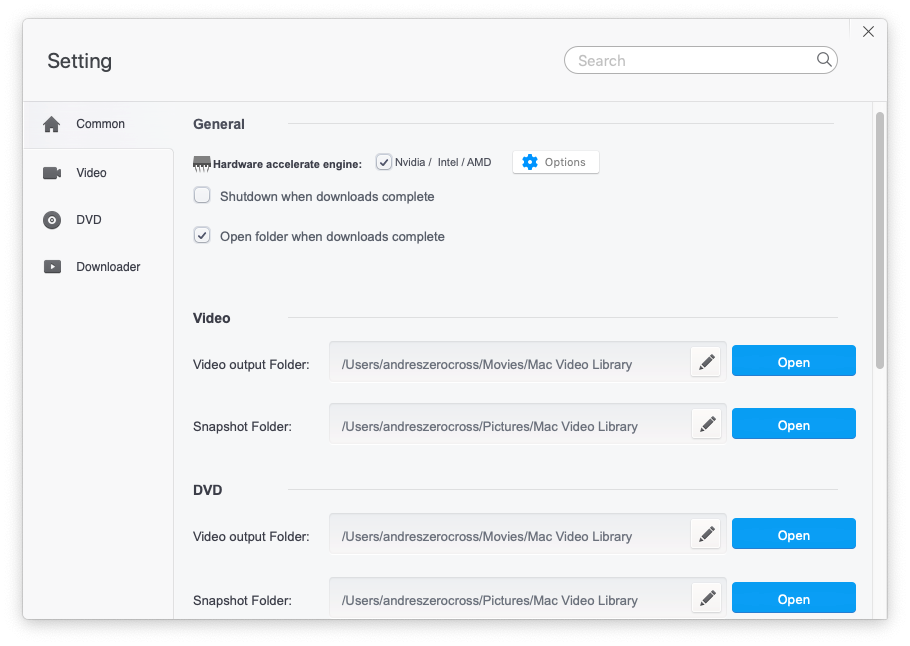This screenshot has height=646, width=910.
Task: Click the 'Hardware accelerate engine:' label
Action: 287,164
